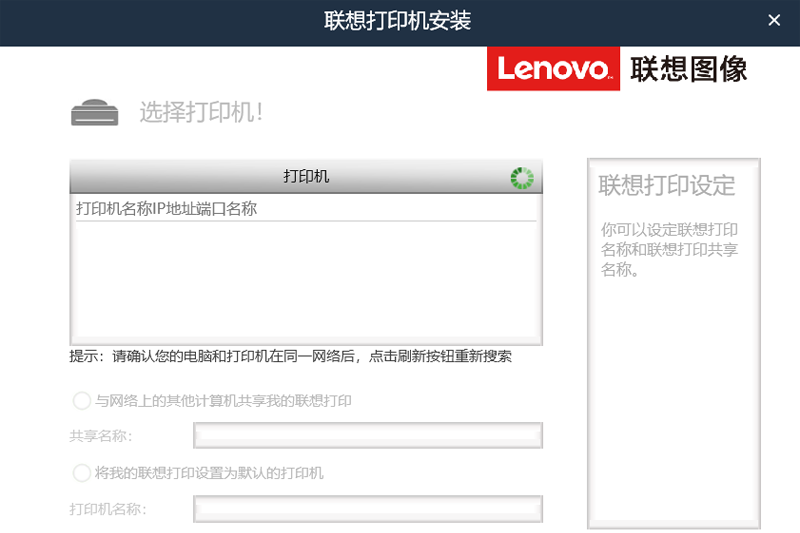800x533 pixels.
Task: Click the 选择打印机! heading
Action: coord(201,112)
